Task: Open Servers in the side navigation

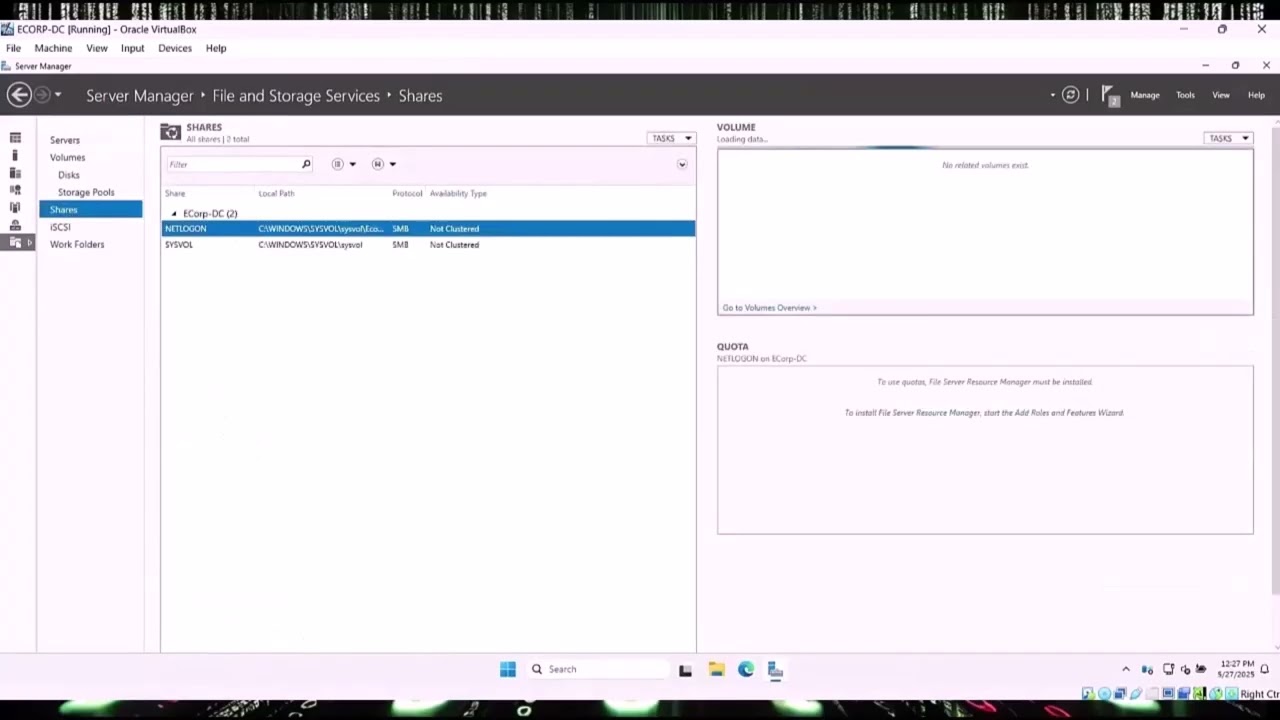Action: pos(65,140)
